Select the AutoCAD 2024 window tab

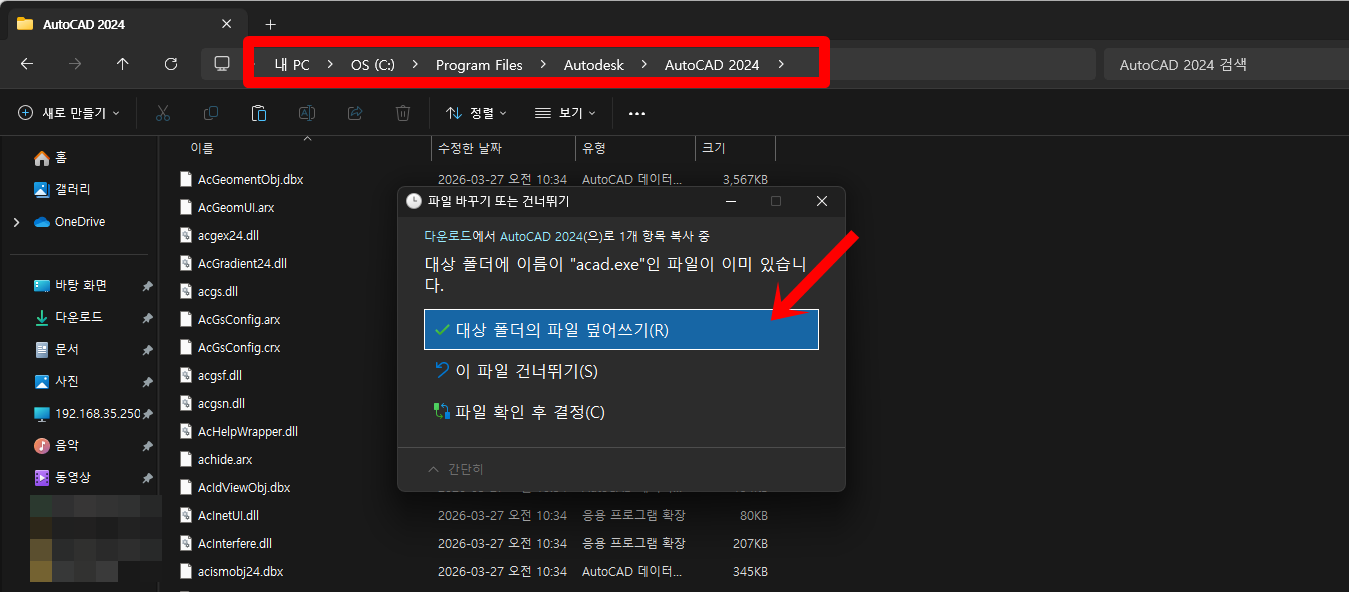pyautogui.click(x=125, y=24)
